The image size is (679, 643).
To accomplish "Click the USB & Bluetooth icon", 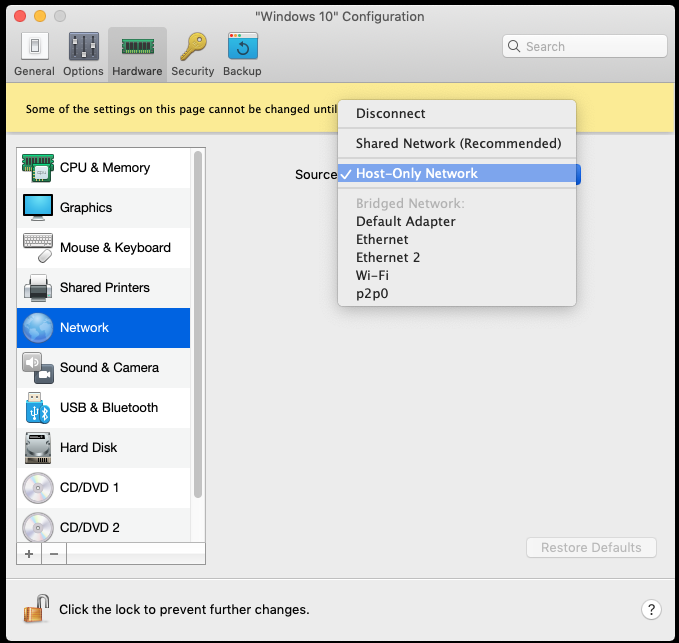I will [38, 408].
